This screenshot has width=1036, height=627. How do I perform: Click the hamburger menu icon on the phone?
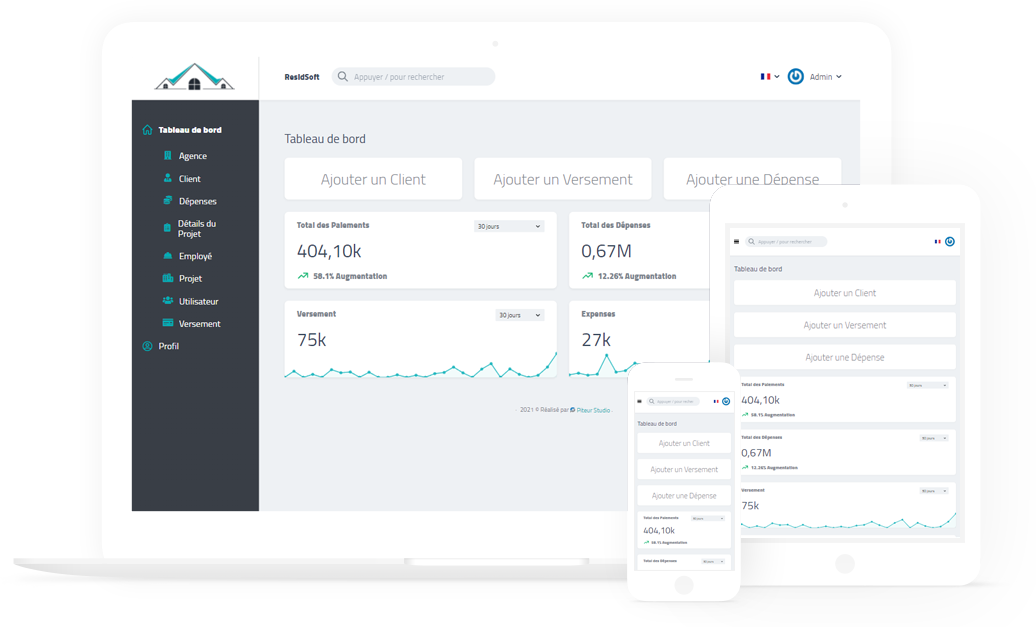pos(639,402)
